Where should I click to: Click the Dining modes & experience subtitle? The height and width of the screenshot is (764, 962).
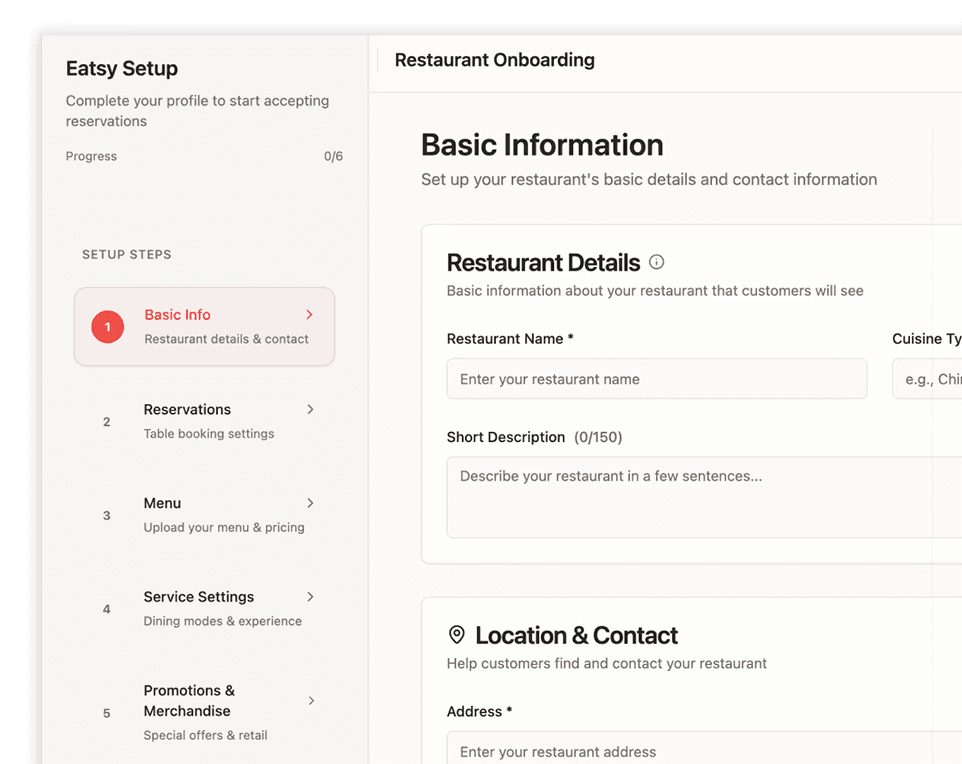[x=223, y=621]
